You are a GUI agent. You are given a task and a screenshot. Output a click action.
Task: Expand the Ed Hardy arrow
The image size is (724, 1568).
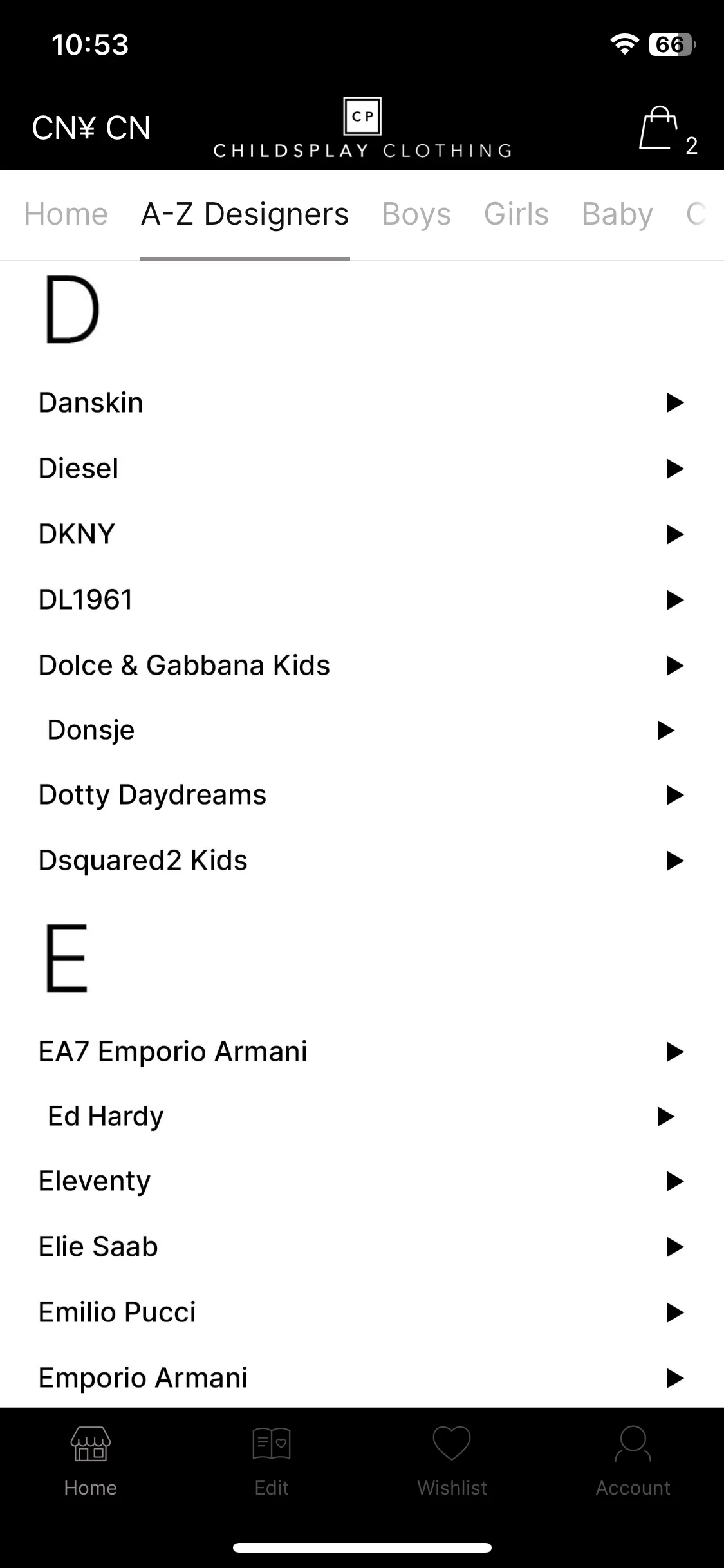[x=665, y=1116]
